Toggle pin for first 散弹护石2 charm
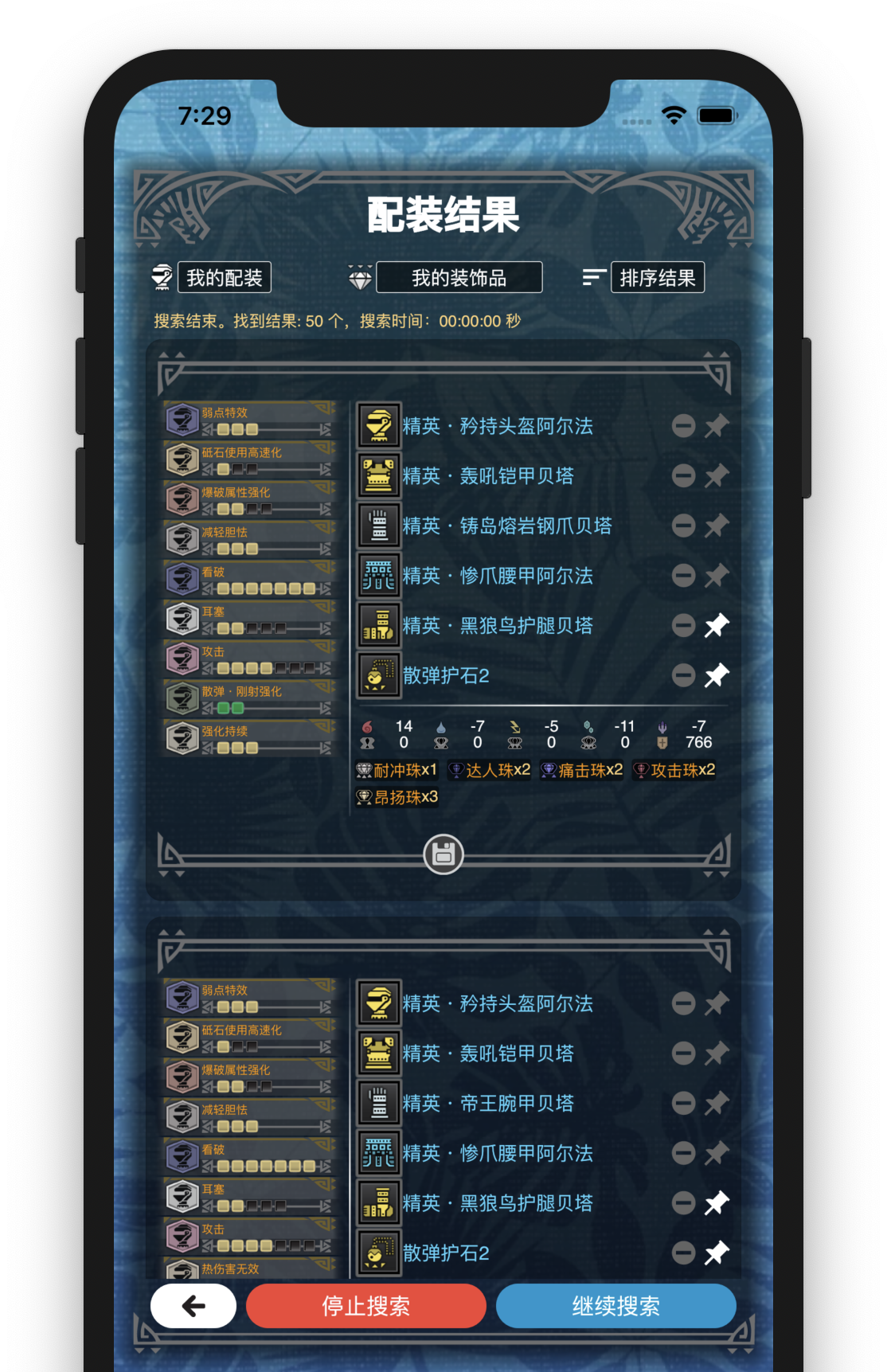 point(717,675)
